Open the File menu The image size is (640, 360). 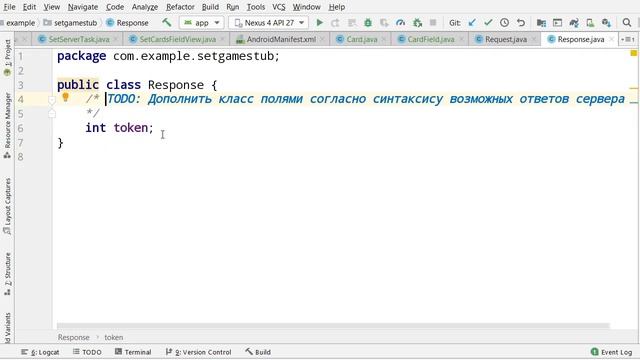pos(9,7)
